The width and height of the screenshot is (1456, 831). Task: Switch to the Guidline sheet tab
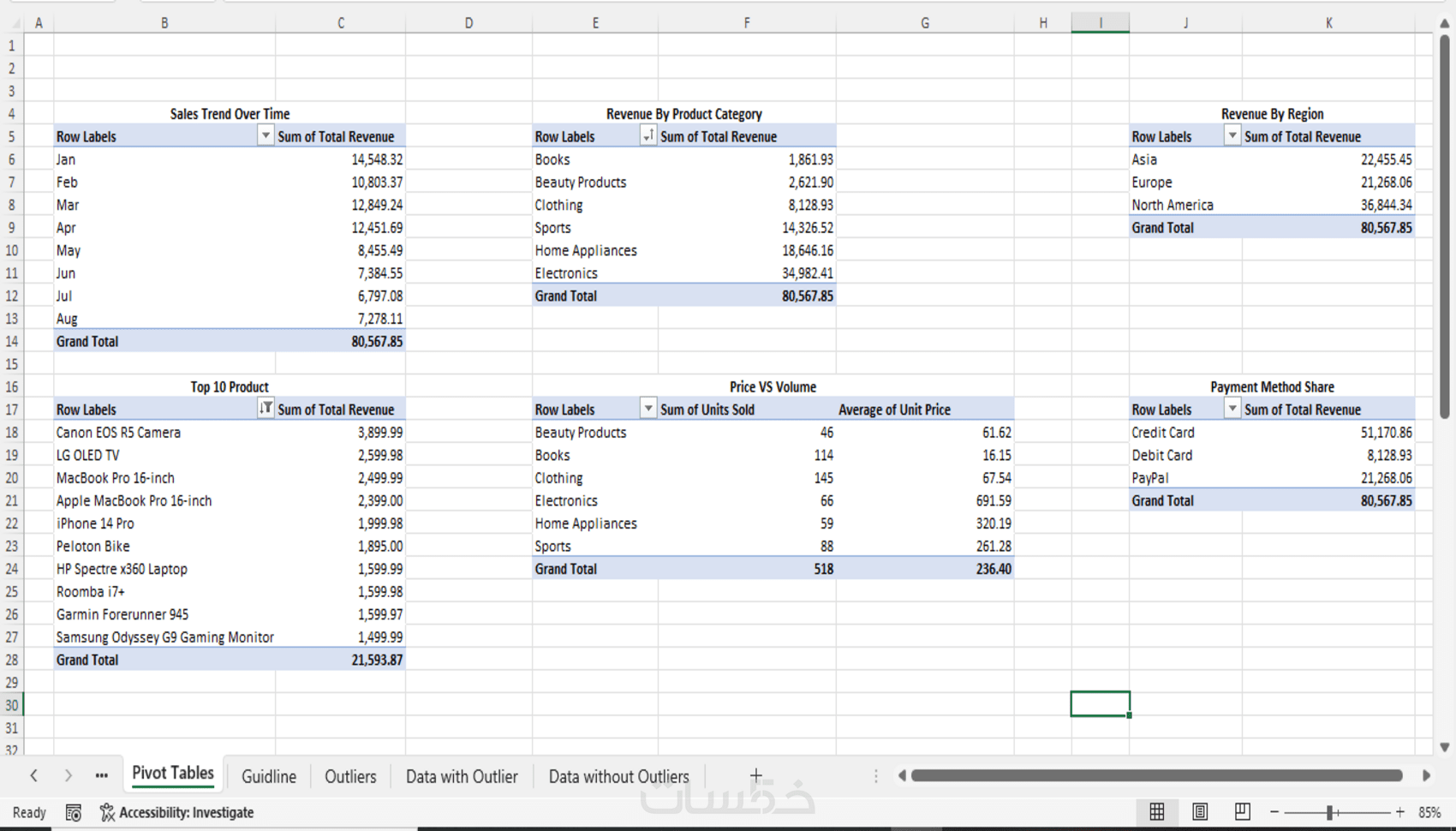click(x=269, y=776)
